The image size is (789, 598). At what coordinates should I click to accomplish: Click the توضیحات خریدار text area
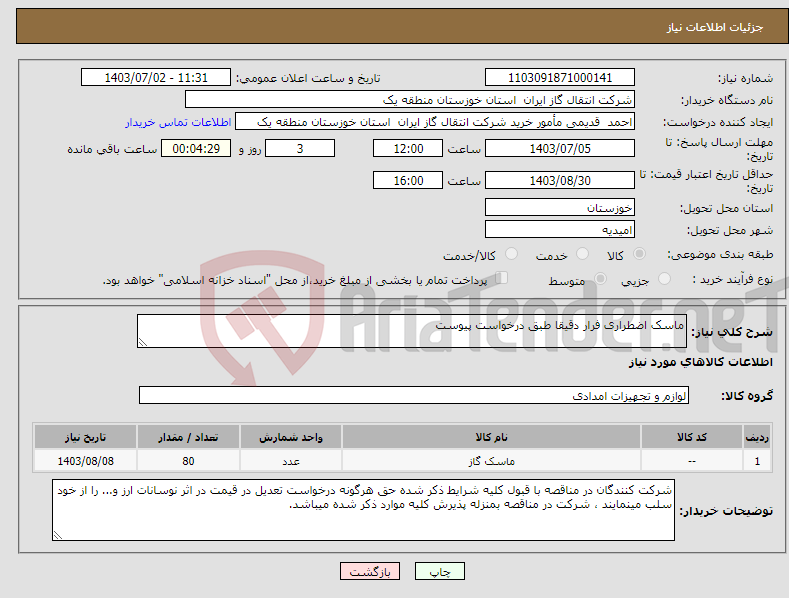click(363, 510)
